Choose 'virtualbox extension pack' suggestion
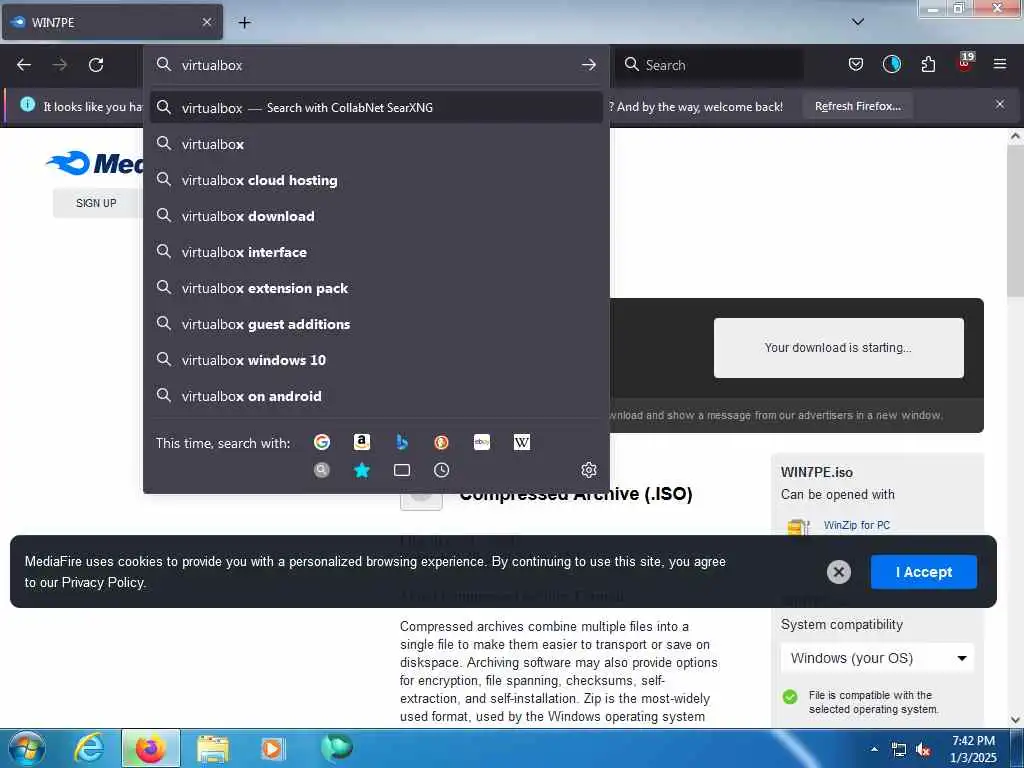Viewport: 1024px width, 768px height. 376,287
